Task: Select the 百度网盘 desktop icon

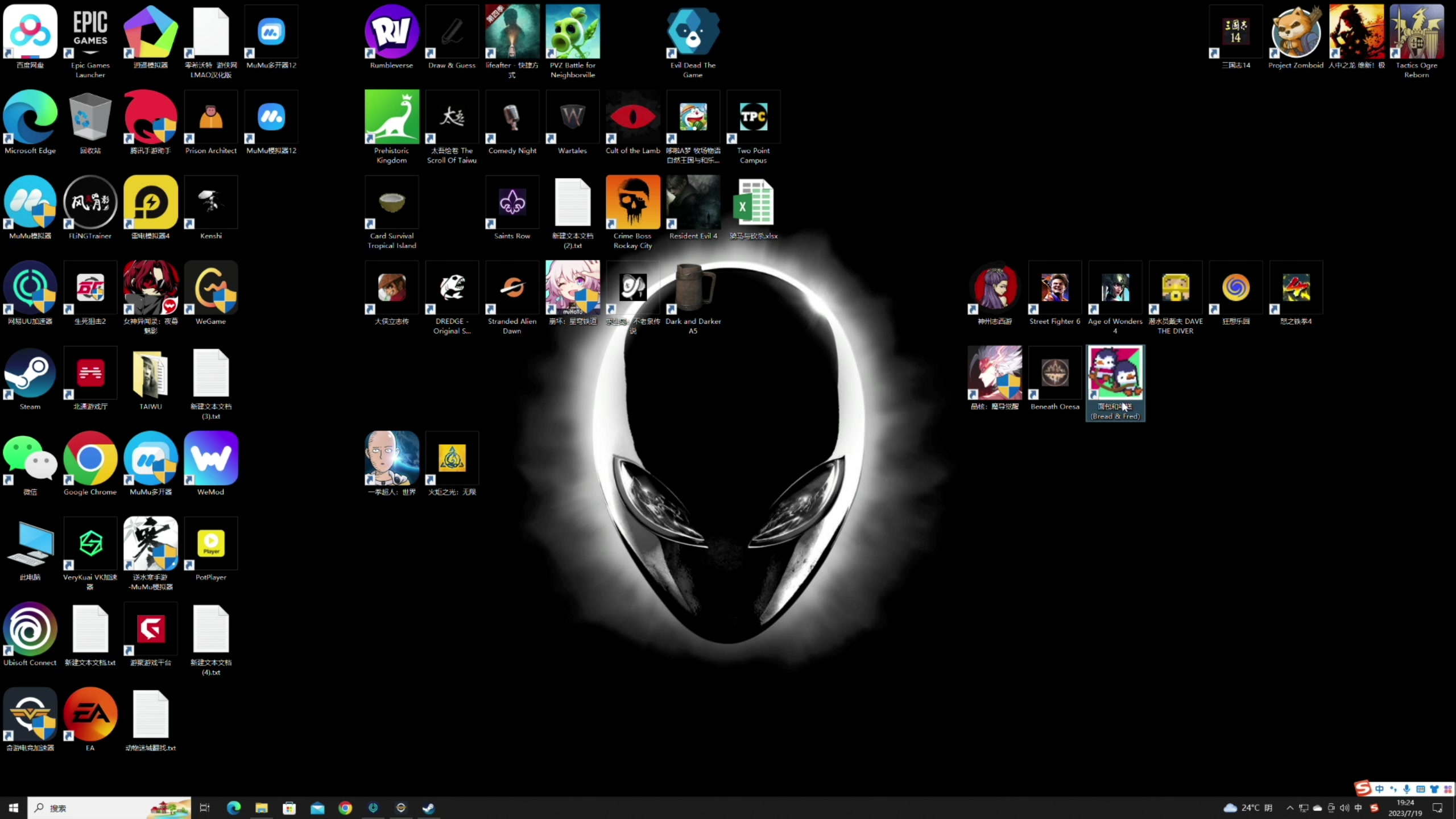Action: (x=30, y=37)
